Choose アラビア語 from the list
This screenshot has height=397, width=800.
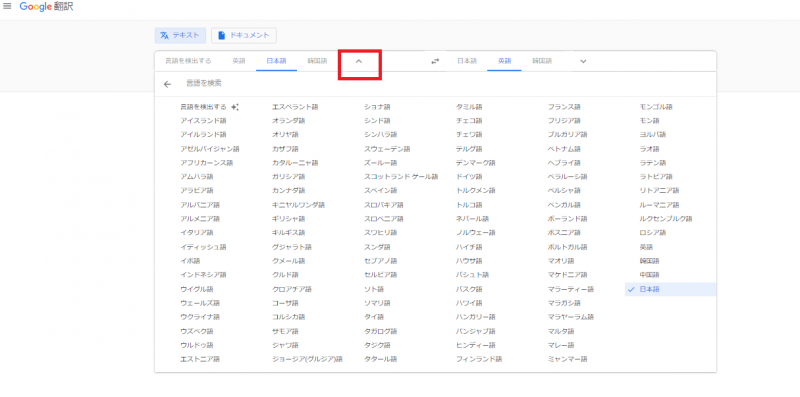point(196,190)
